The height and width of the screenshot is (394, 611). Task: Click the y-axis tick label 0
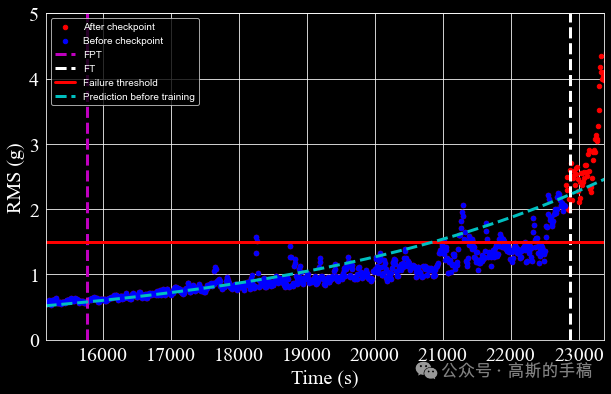point(34,340)
